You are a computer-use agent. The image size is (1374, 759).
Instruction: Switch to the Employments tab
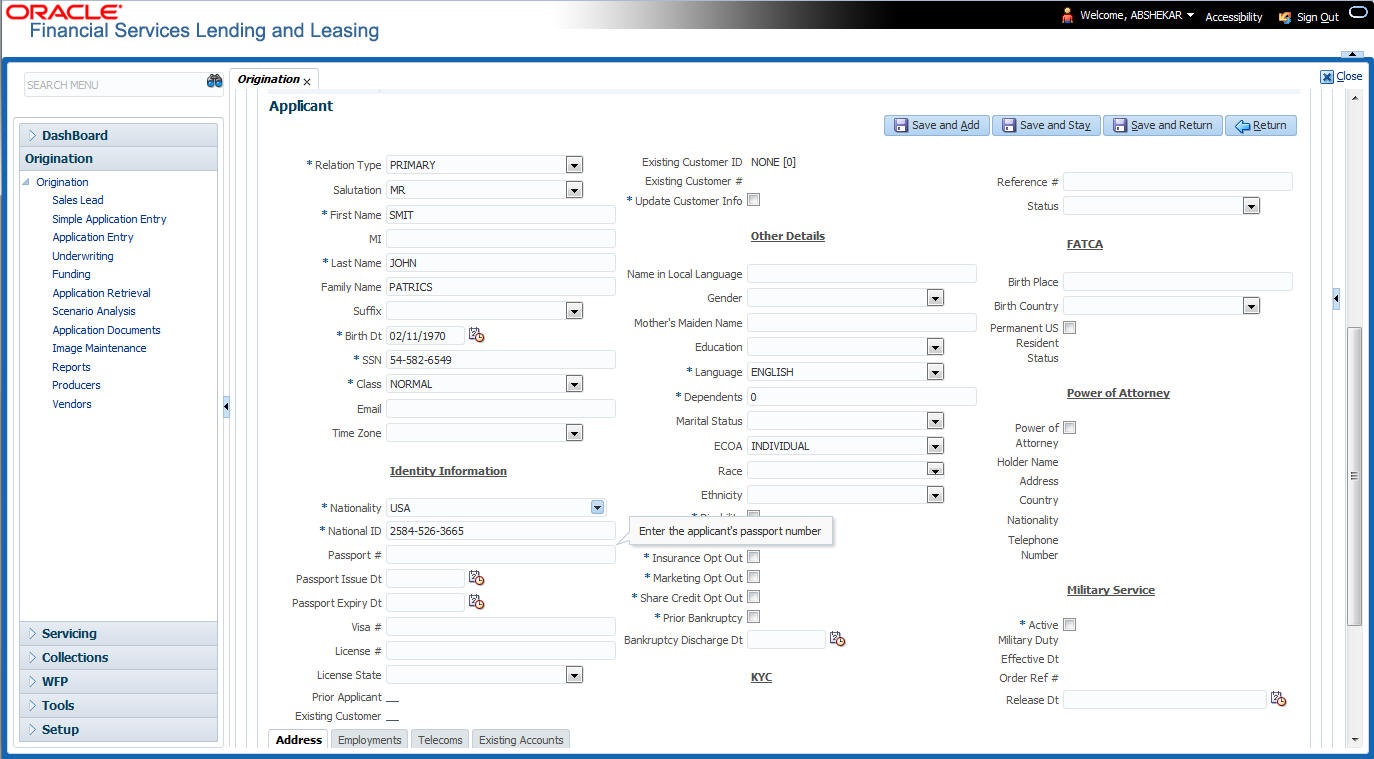point(370,740)
